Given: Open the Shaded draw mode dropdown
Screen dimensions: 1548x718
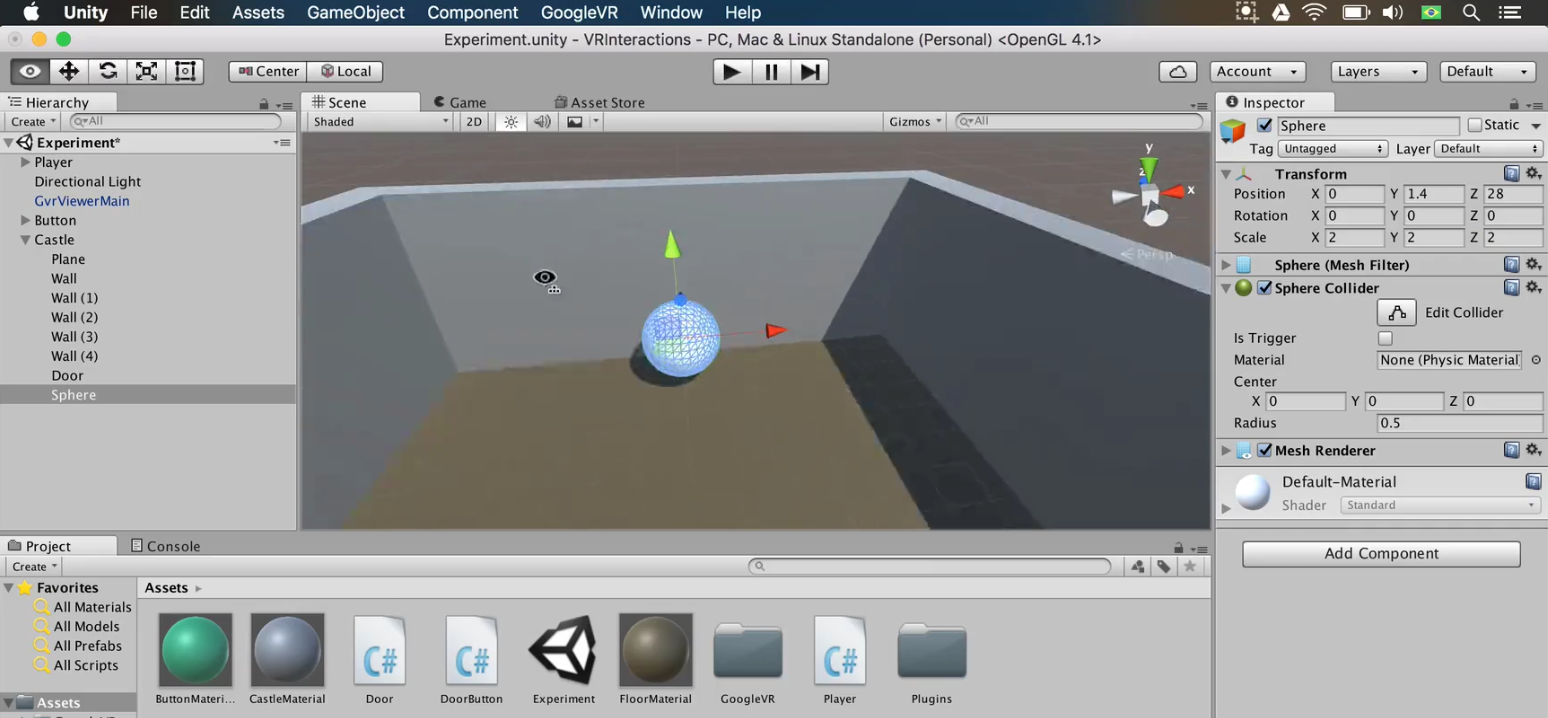Looking at the screenshot, I should click(378, 121).
